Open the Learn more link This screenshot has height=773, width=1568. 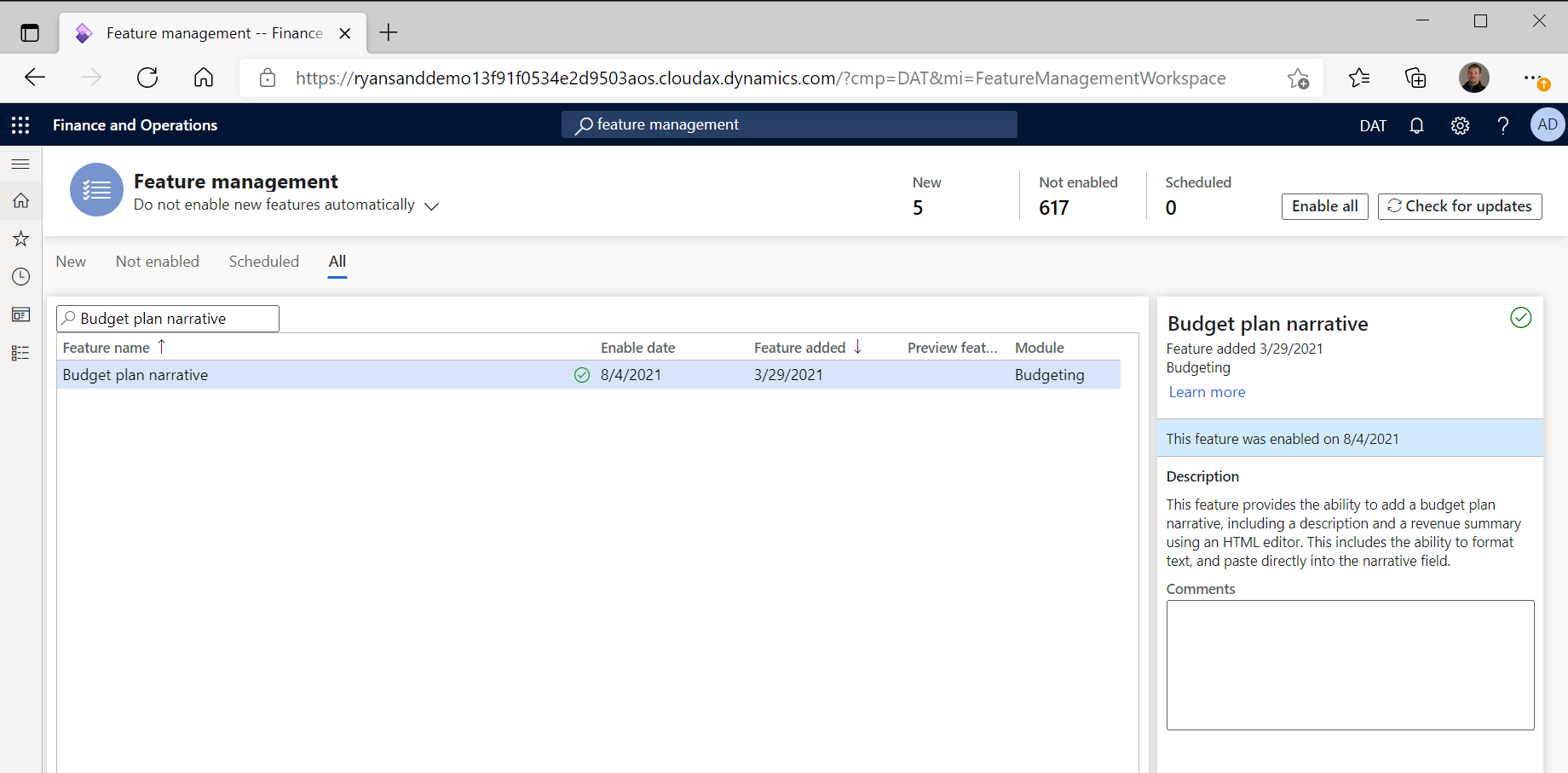[x=1207, y=392]
